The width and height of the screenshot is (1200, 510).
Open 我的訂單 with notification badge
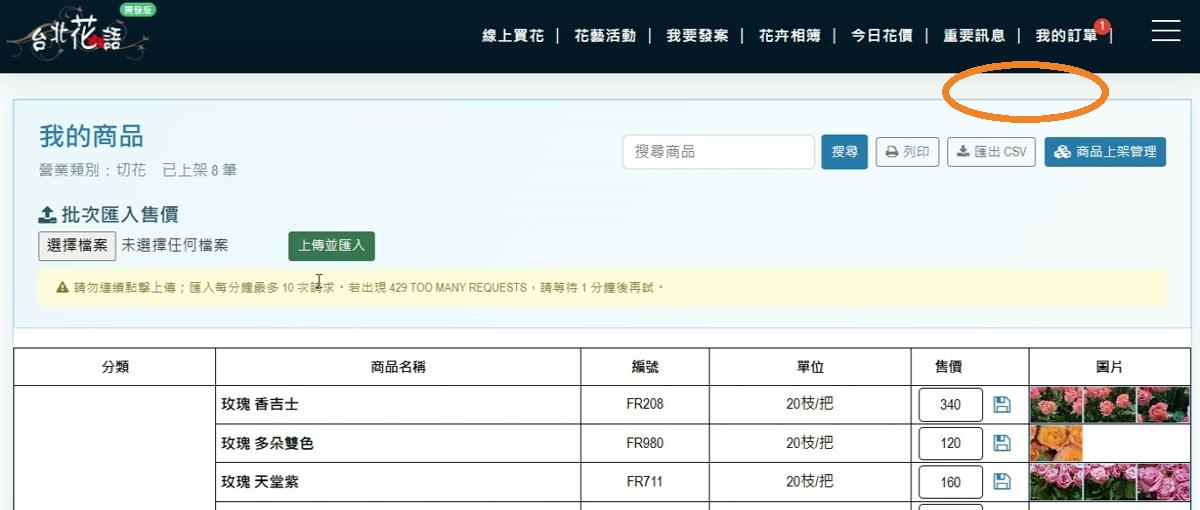point(1068,35)
